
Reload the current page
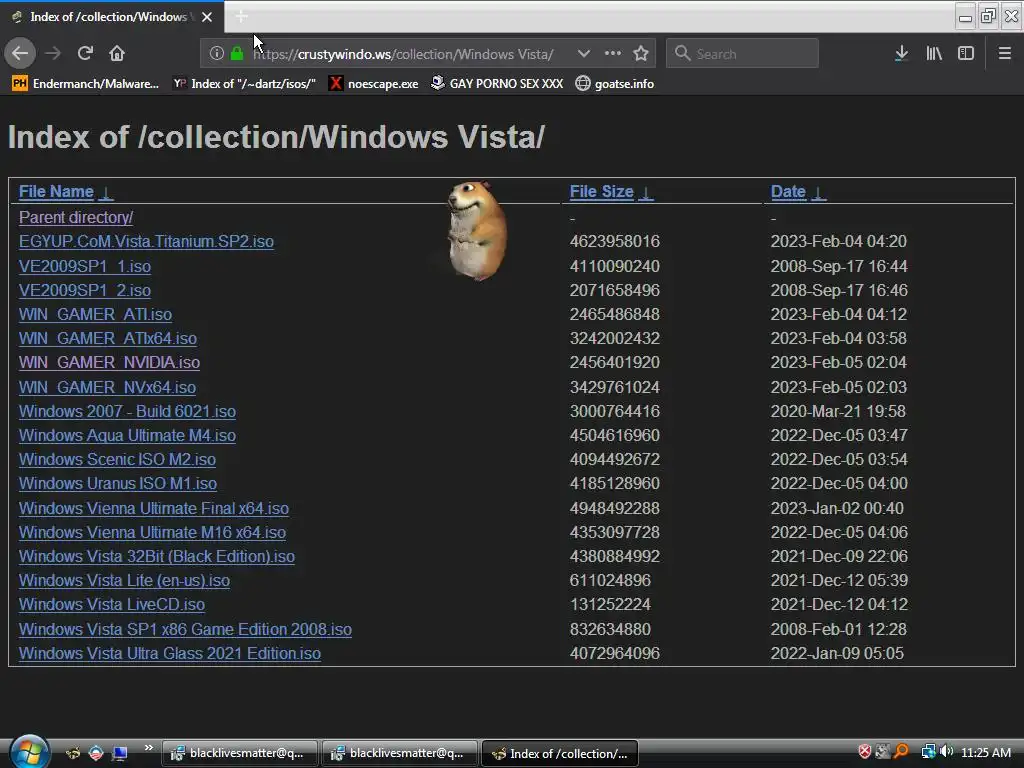point(85,54)
